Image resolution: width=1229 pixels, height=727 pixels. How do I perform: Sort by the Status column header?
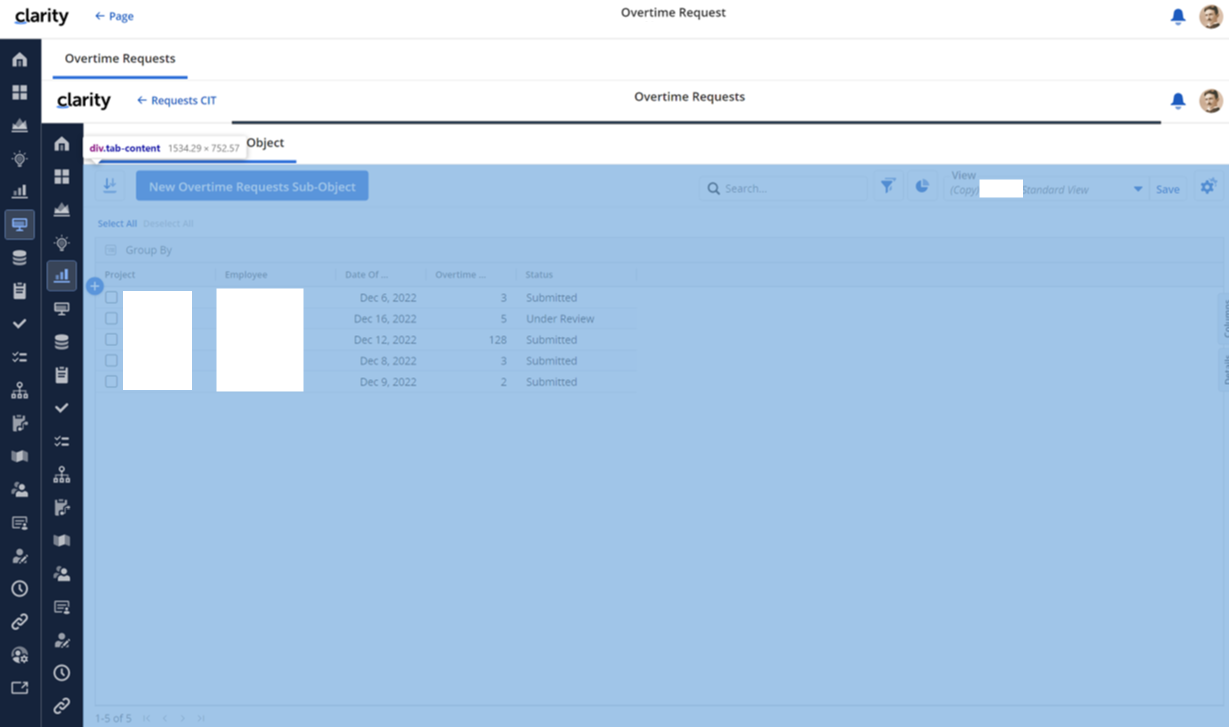coord(539,275)
